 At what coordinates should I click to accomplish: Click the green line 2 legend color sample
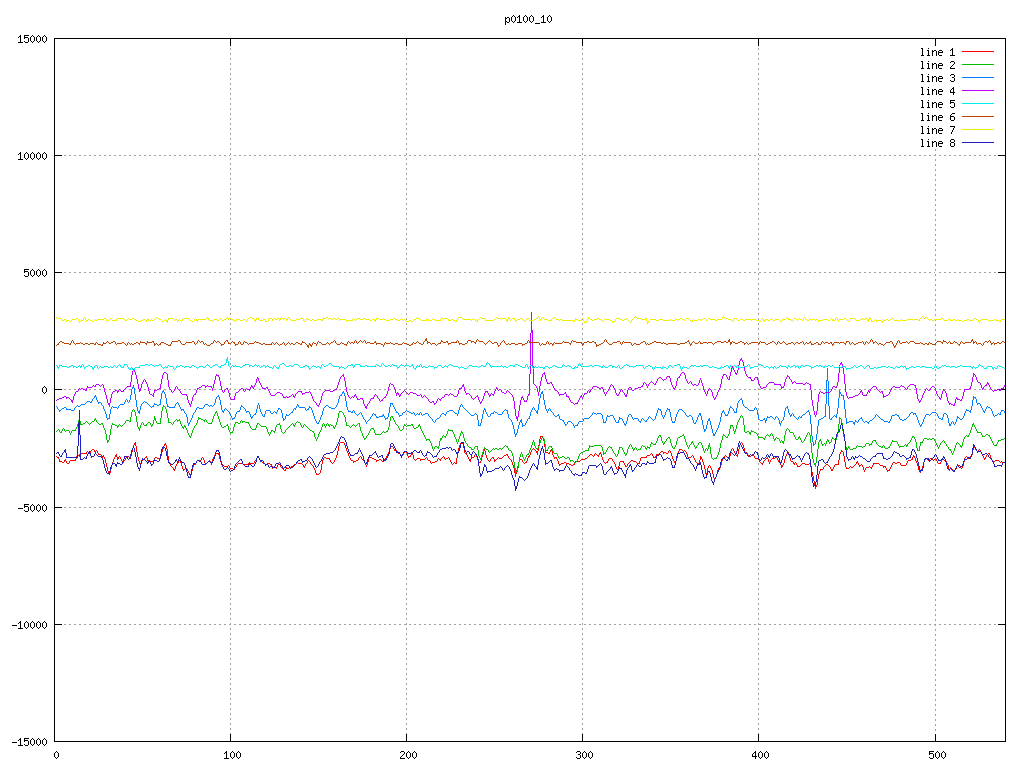tap(978, 65)
